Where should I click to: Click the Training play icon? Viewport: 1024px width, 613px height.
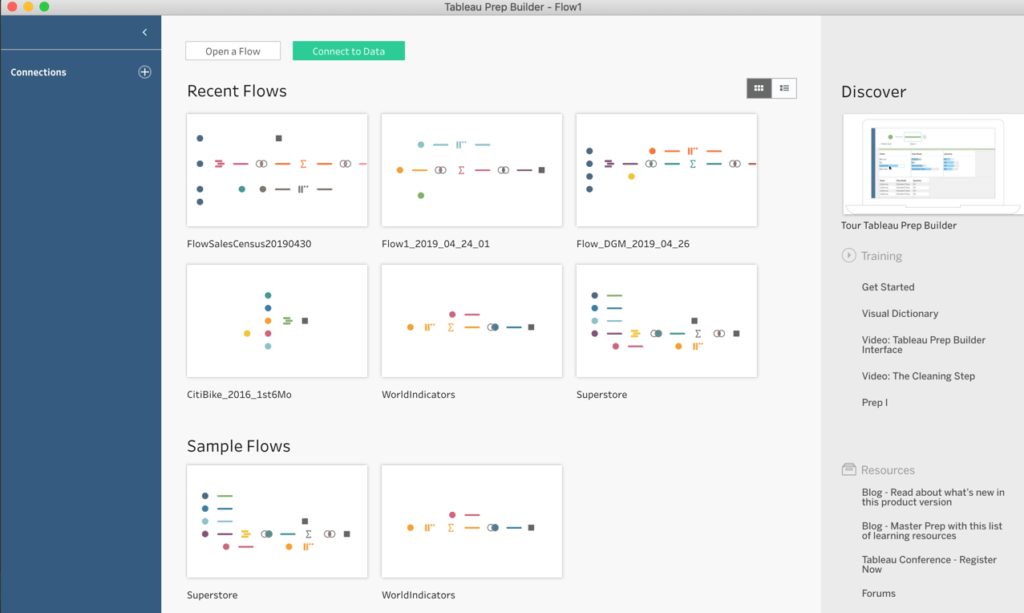pyautogui.click(x=848, y=255)
